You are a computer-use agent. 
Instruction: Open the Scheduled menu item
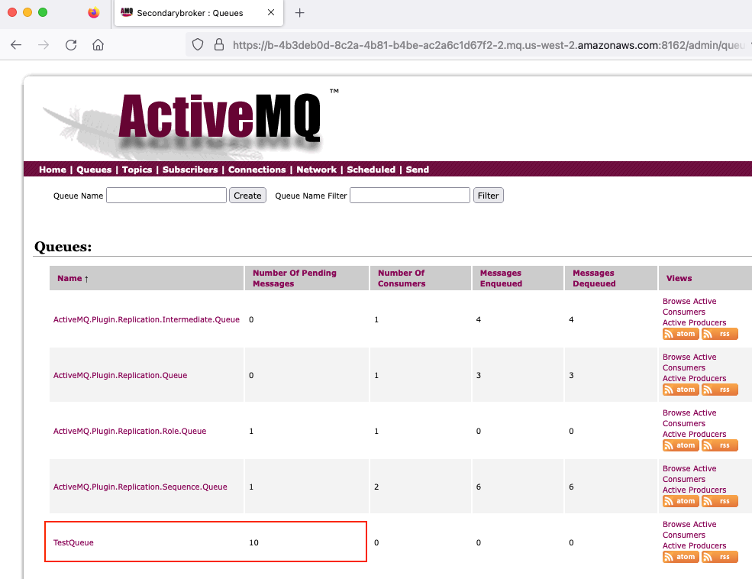pos(371,169)
